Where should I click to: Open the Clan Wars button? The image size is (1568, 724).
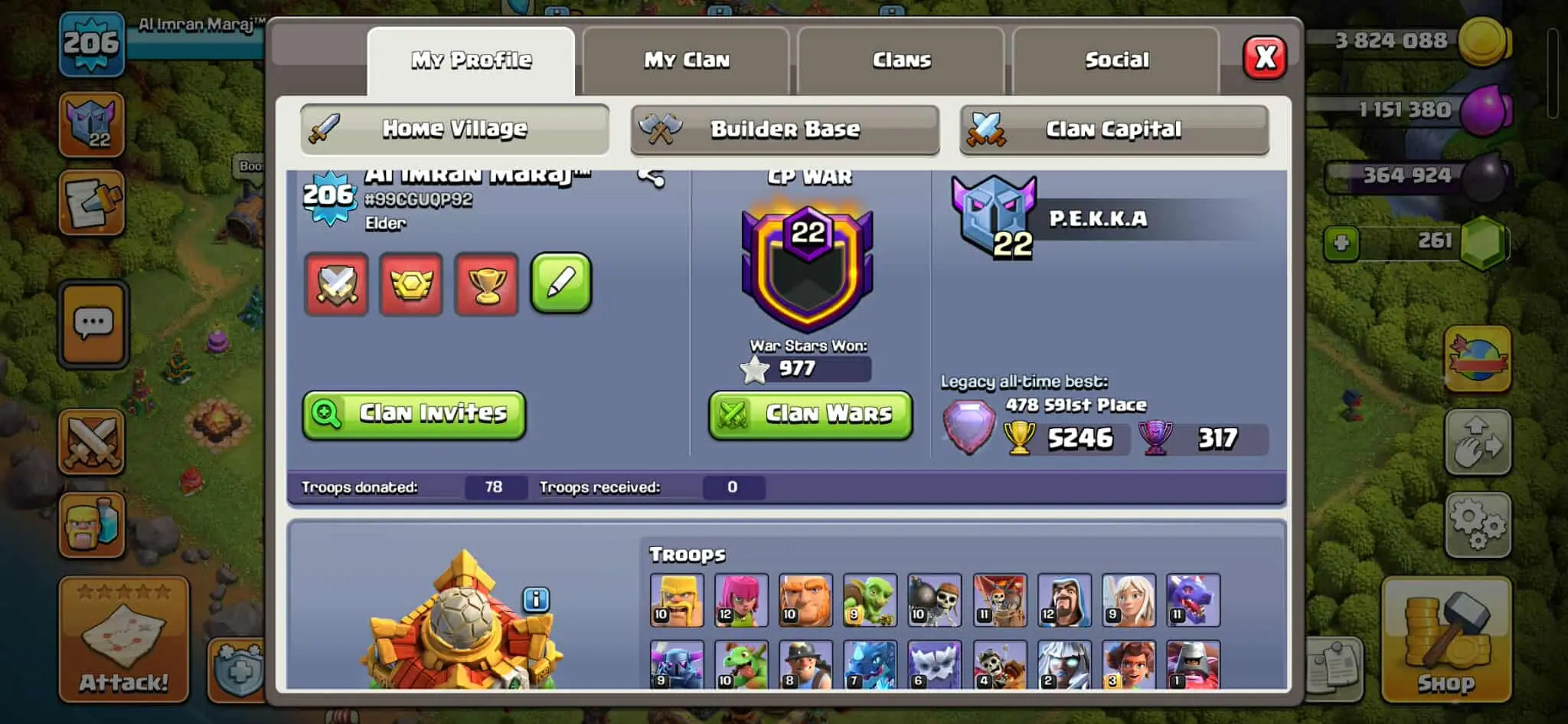coord(811,414)
